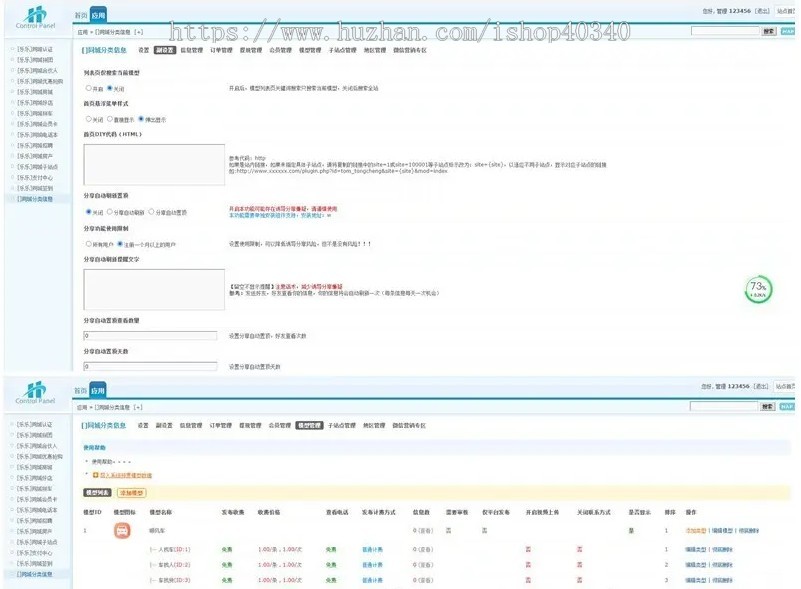Click the Control Panel logo in lower screenshot
Screen dimensions: 801x589
click(x=35, y=393)
